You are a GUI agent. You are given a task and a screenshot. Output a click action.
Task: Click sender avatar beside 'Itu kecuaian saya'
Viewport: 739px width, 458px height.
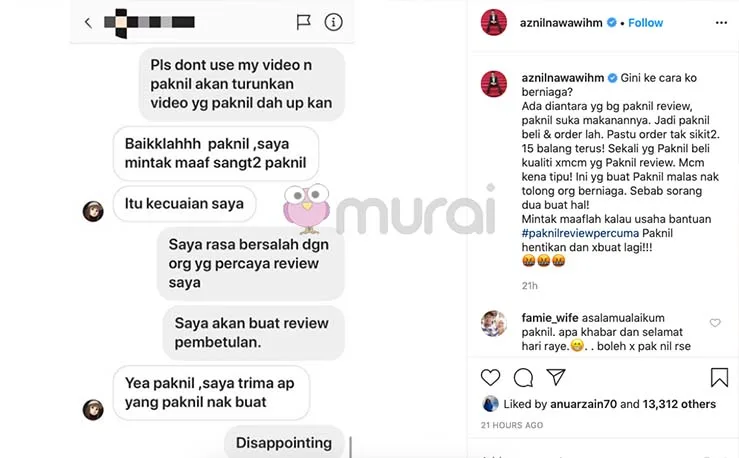tap(93, 211)
